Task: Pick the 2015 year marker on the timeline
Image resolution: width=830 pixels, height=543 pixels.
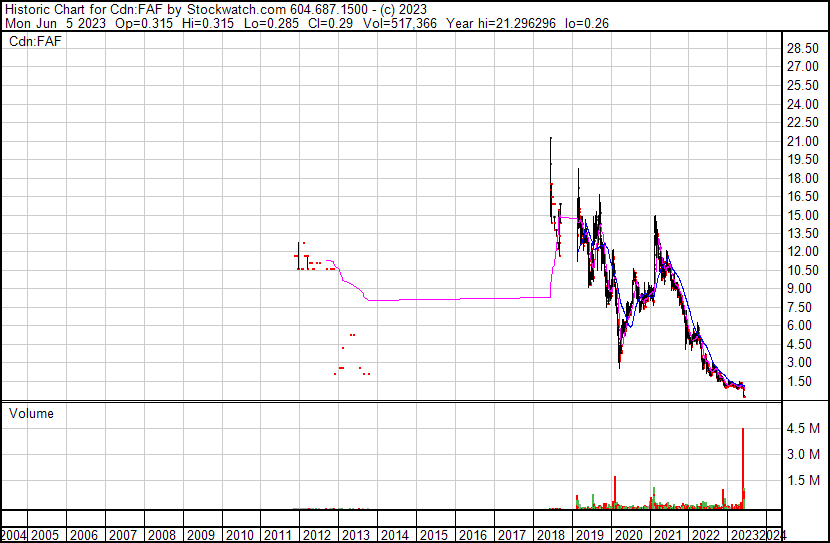Action: click(x=433, y=535)
